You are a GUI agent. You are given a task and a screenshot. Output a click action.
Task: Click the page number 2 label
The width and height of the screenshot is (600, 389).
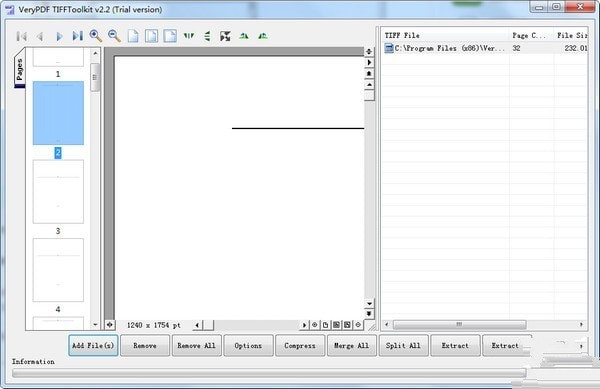tap(58, 153)
